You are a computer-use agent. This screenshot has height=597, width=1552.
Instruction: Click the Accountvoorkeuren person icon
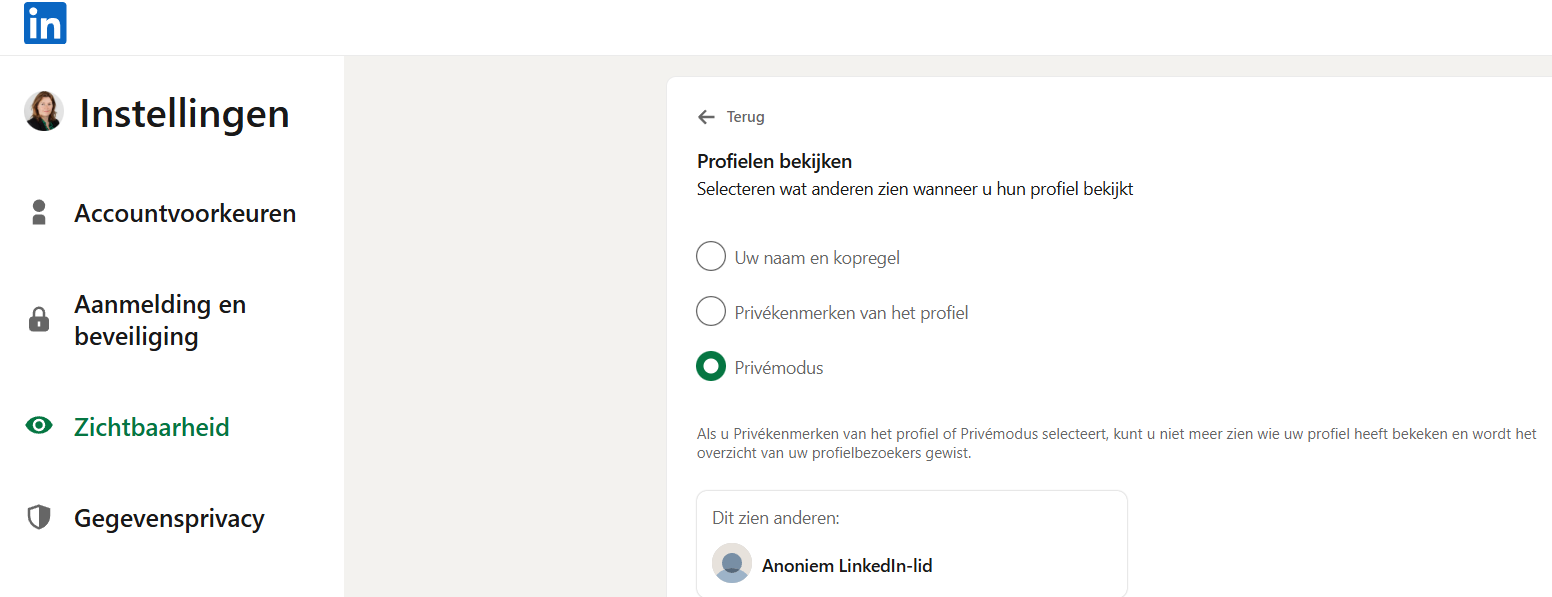[40, 212]
